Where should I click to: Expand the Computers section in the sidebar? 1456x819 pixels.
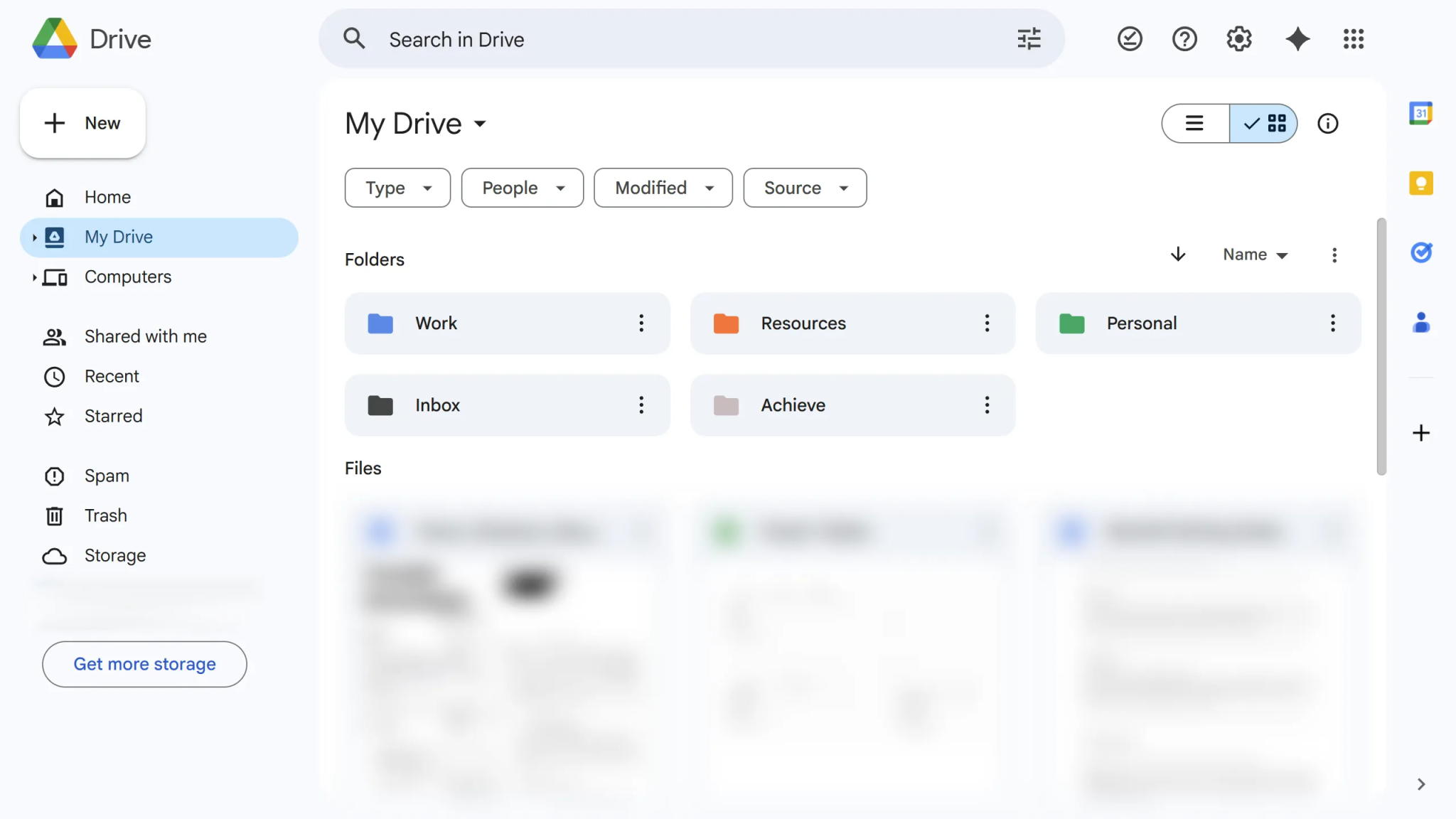click(x=35, y=277)
